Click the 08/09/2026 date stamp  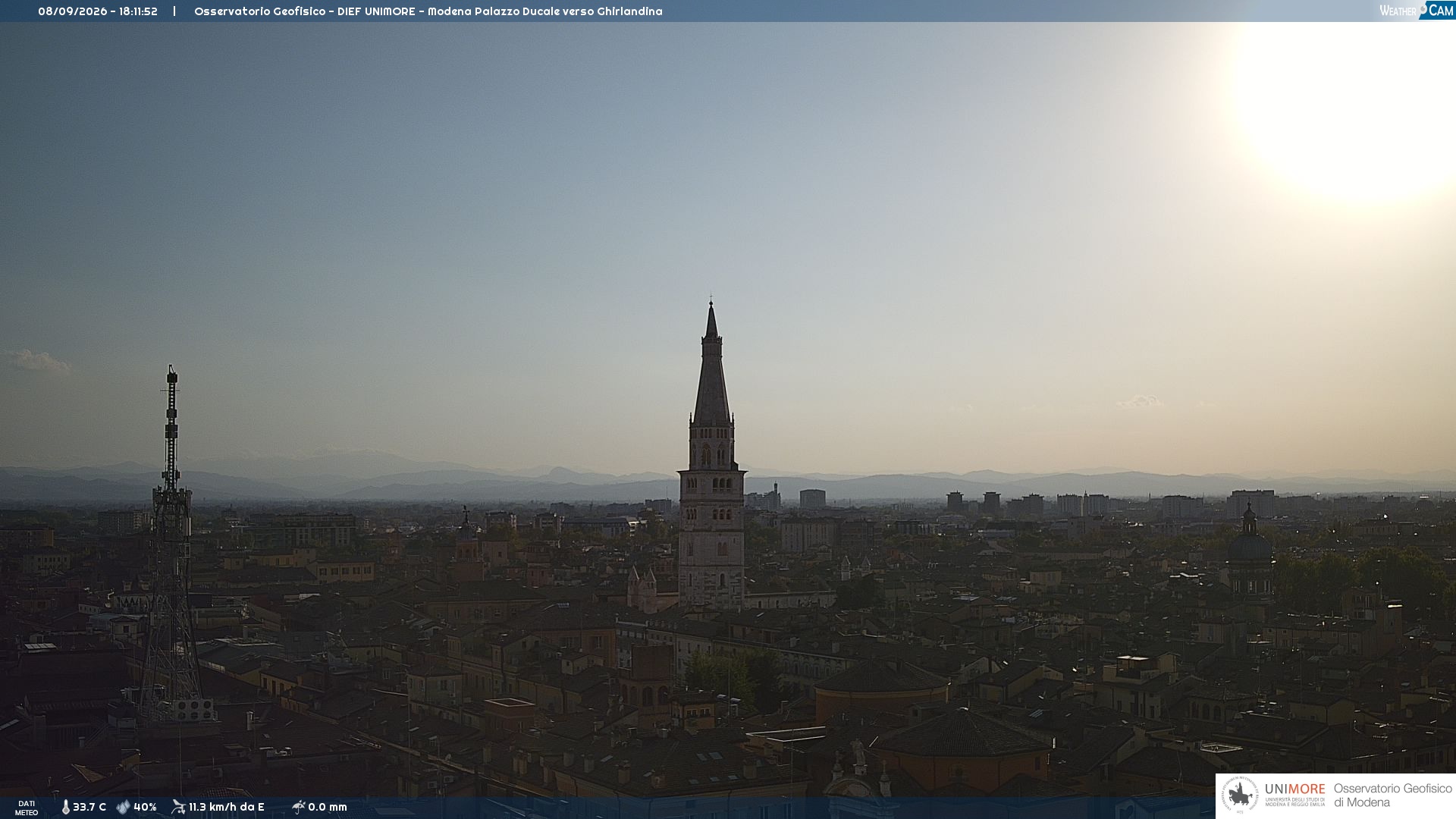73,11
